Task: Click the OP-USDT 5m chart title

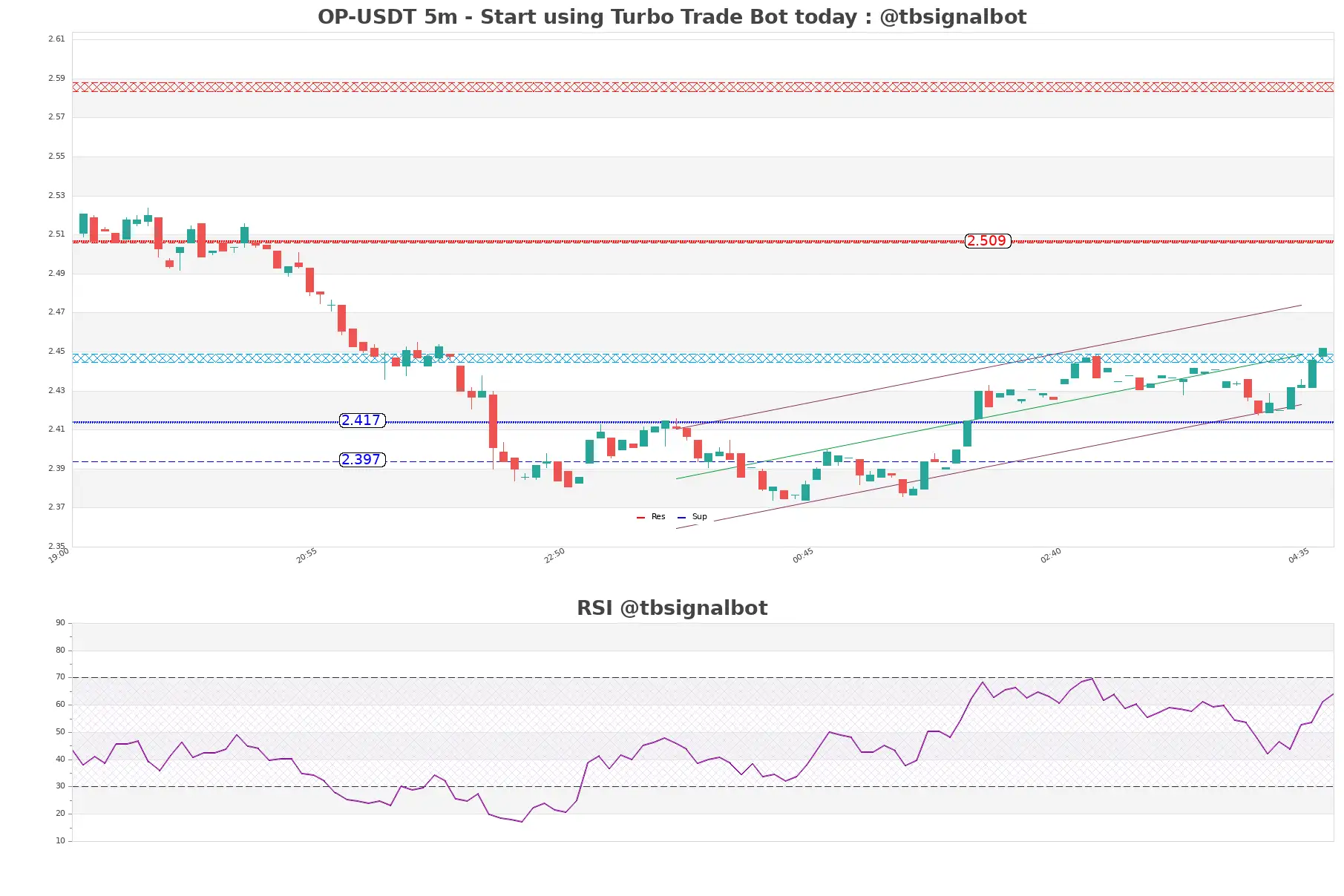Action: 672,16
